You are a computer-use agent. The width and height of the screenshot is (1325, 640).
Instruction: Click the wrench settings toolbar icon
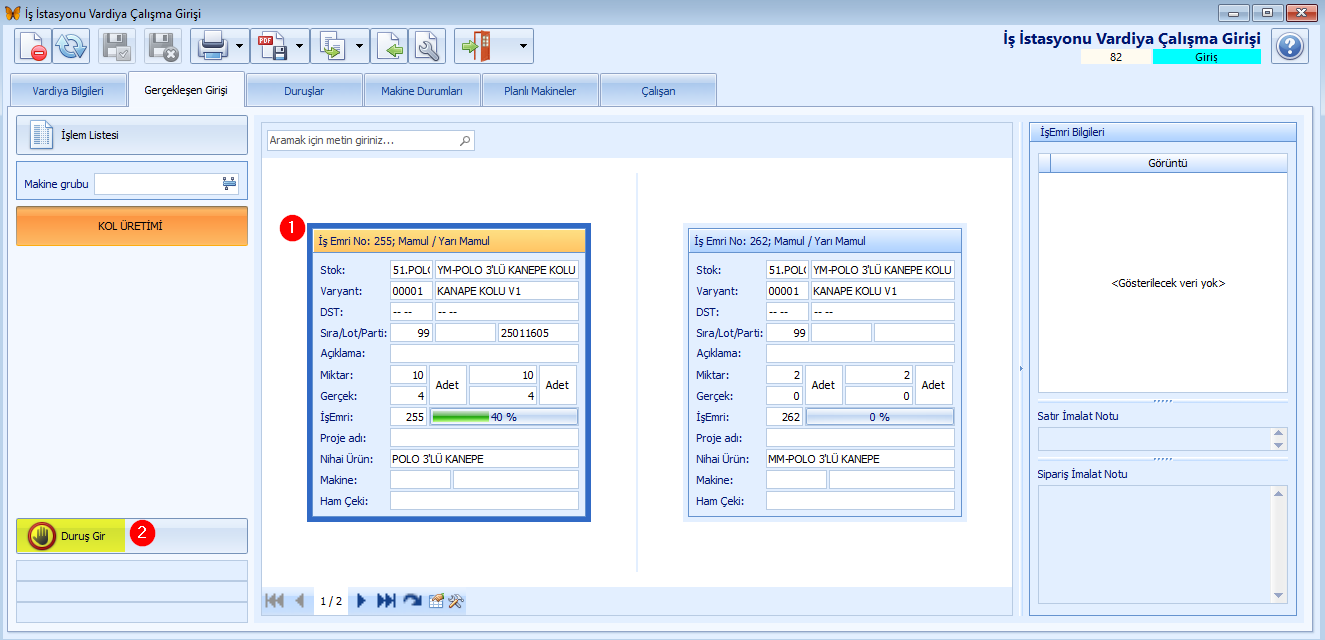pyautogui.click(x=428, y=46)
